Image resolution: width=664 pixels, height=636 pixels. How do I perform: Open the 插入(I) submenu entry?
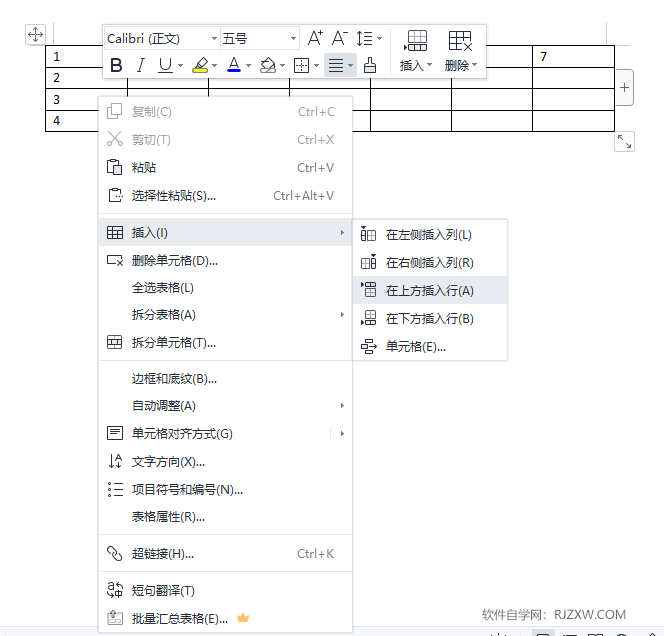(225, 232)
